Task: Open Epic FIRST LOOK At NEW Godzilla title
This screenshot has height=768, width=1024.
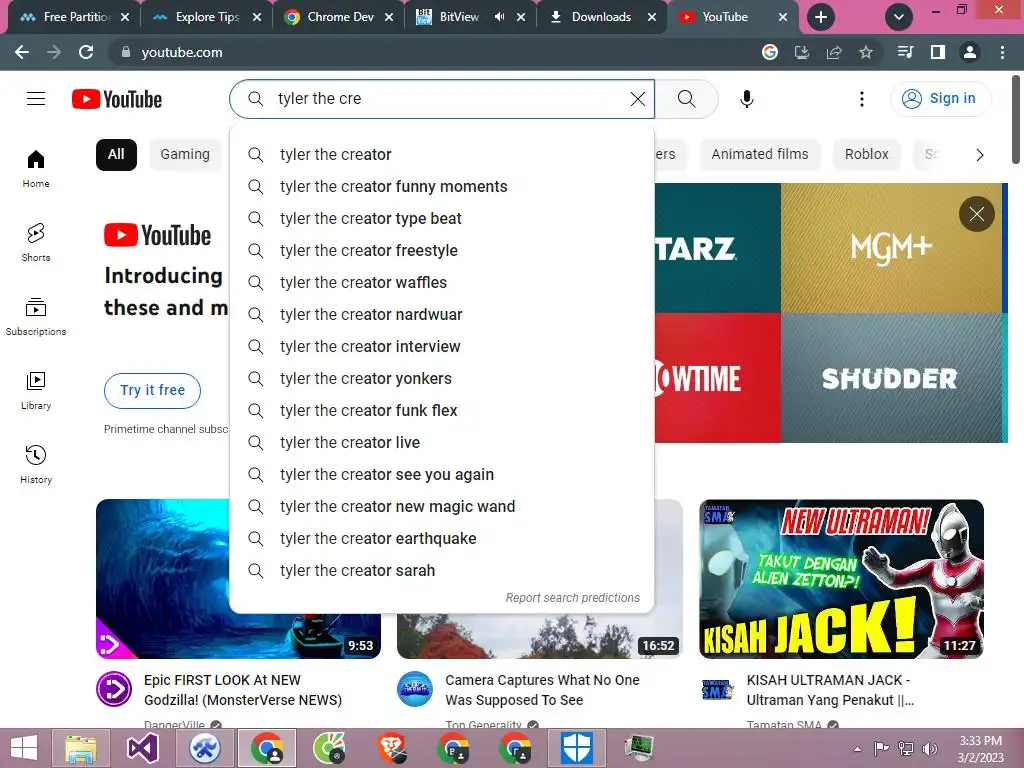Action: (x=243, y=690)
